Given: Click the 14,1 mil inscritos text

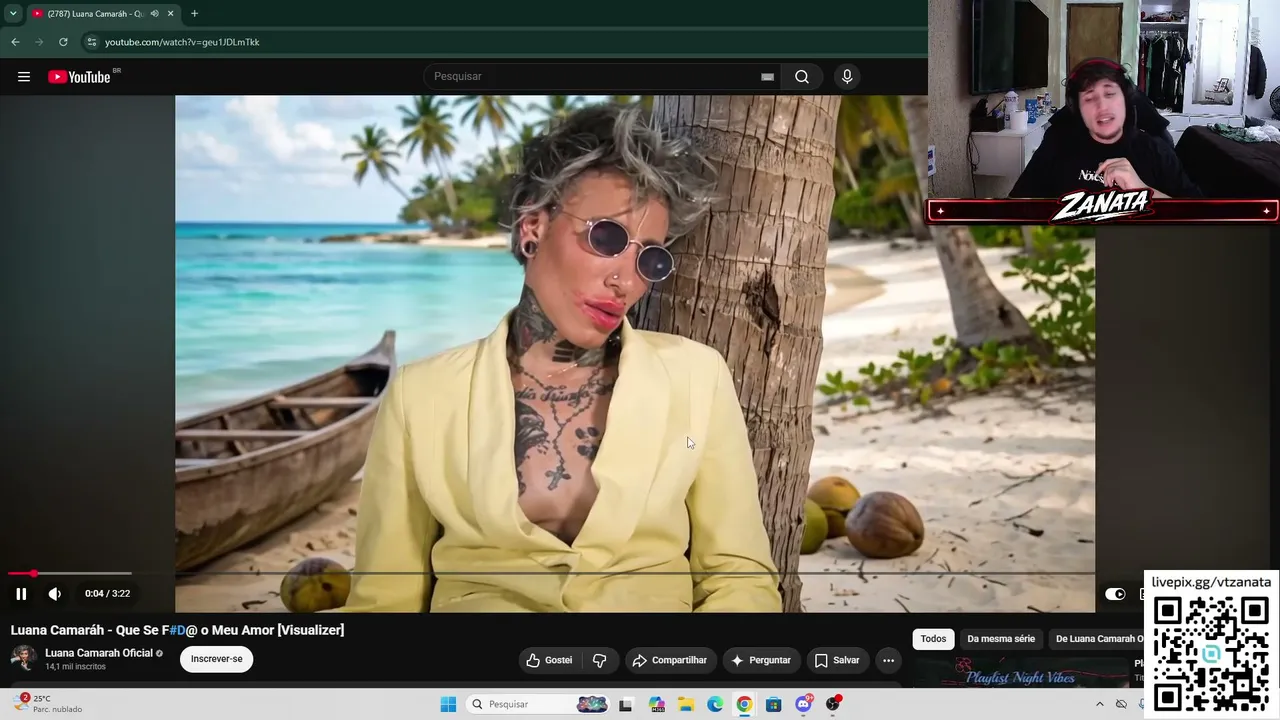Looking at the screenshot, I should 75,667.
